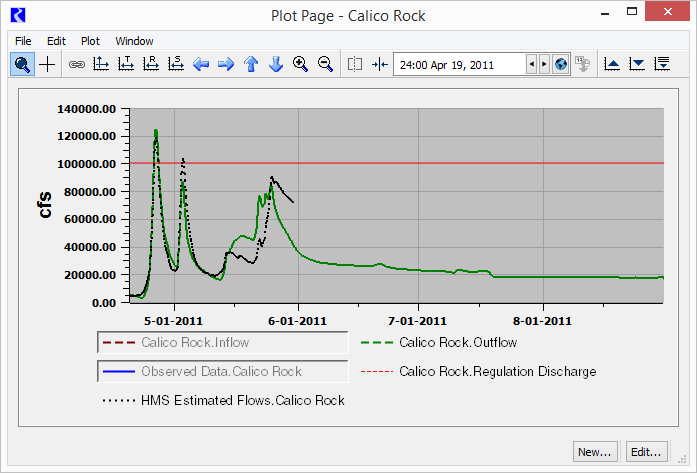The width and height of the screenshot is (697, 473).
Task: Pan the plot right with blue arrow
Action: pyautogui.click(x=226, y=64)
